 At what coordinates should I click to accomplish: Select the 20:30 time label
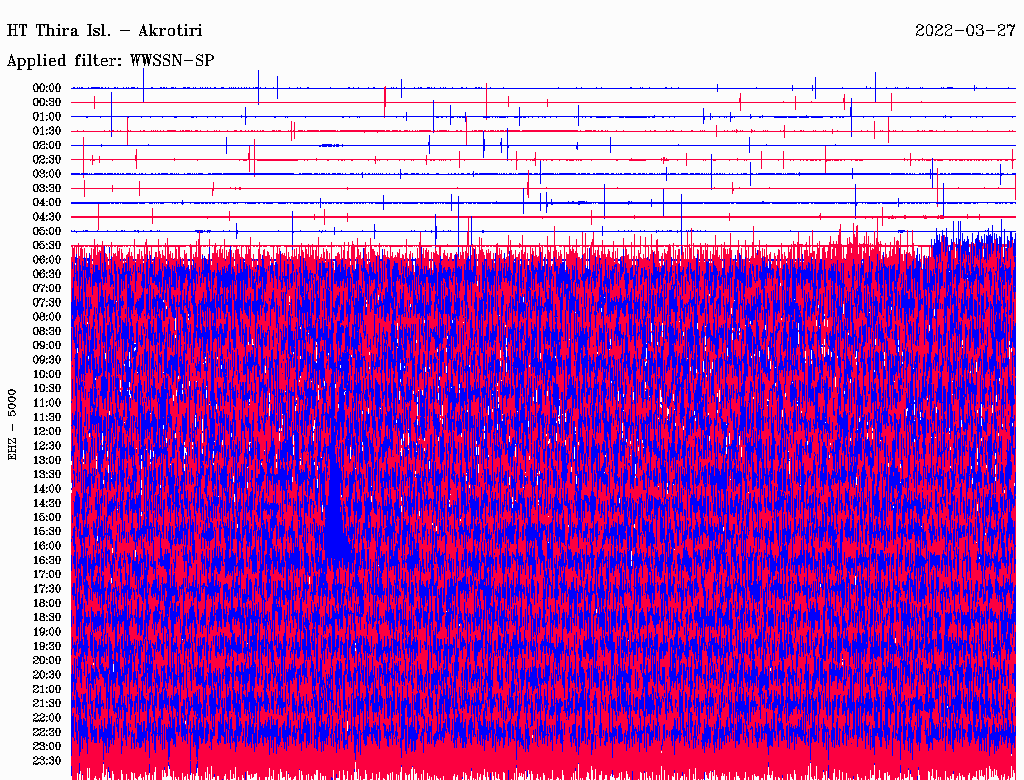47,675
